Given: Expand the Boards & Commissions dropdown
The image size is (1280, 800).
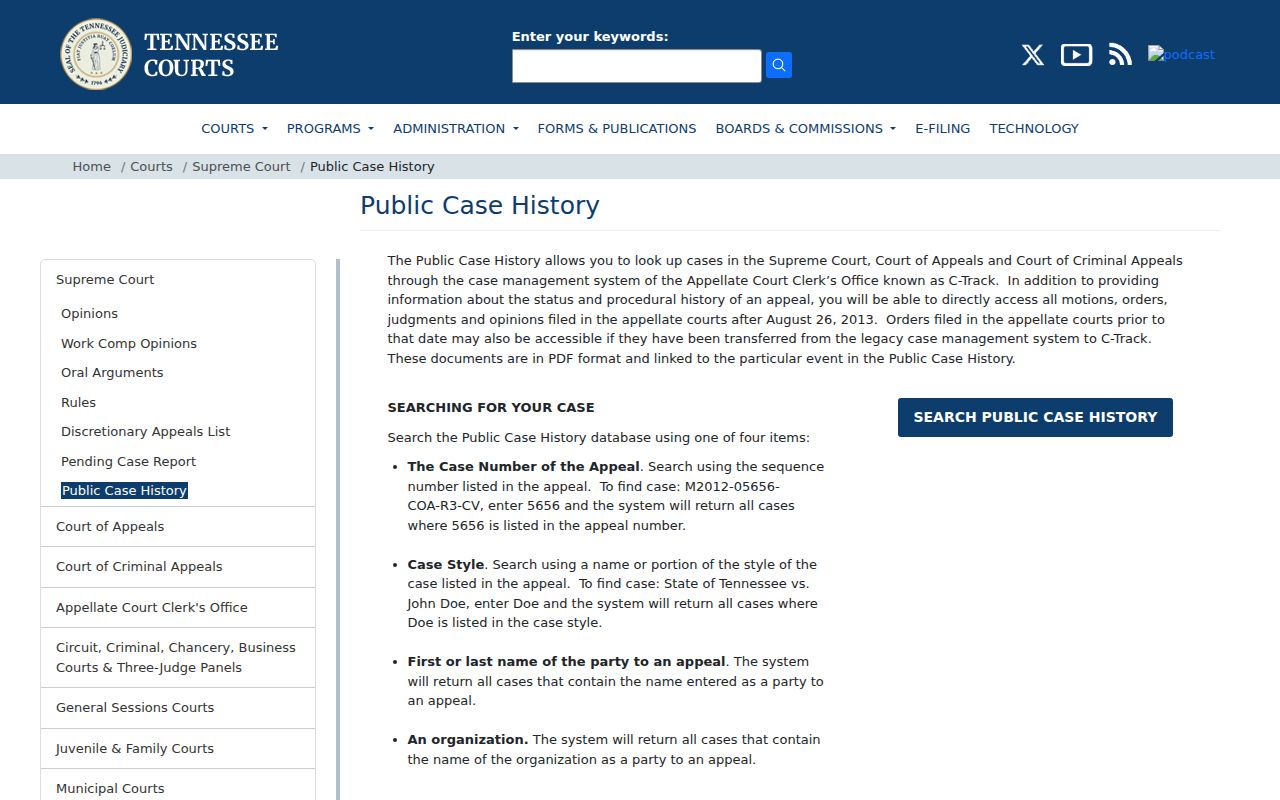Looking at the screenshot, I should (x=806, y=128).
